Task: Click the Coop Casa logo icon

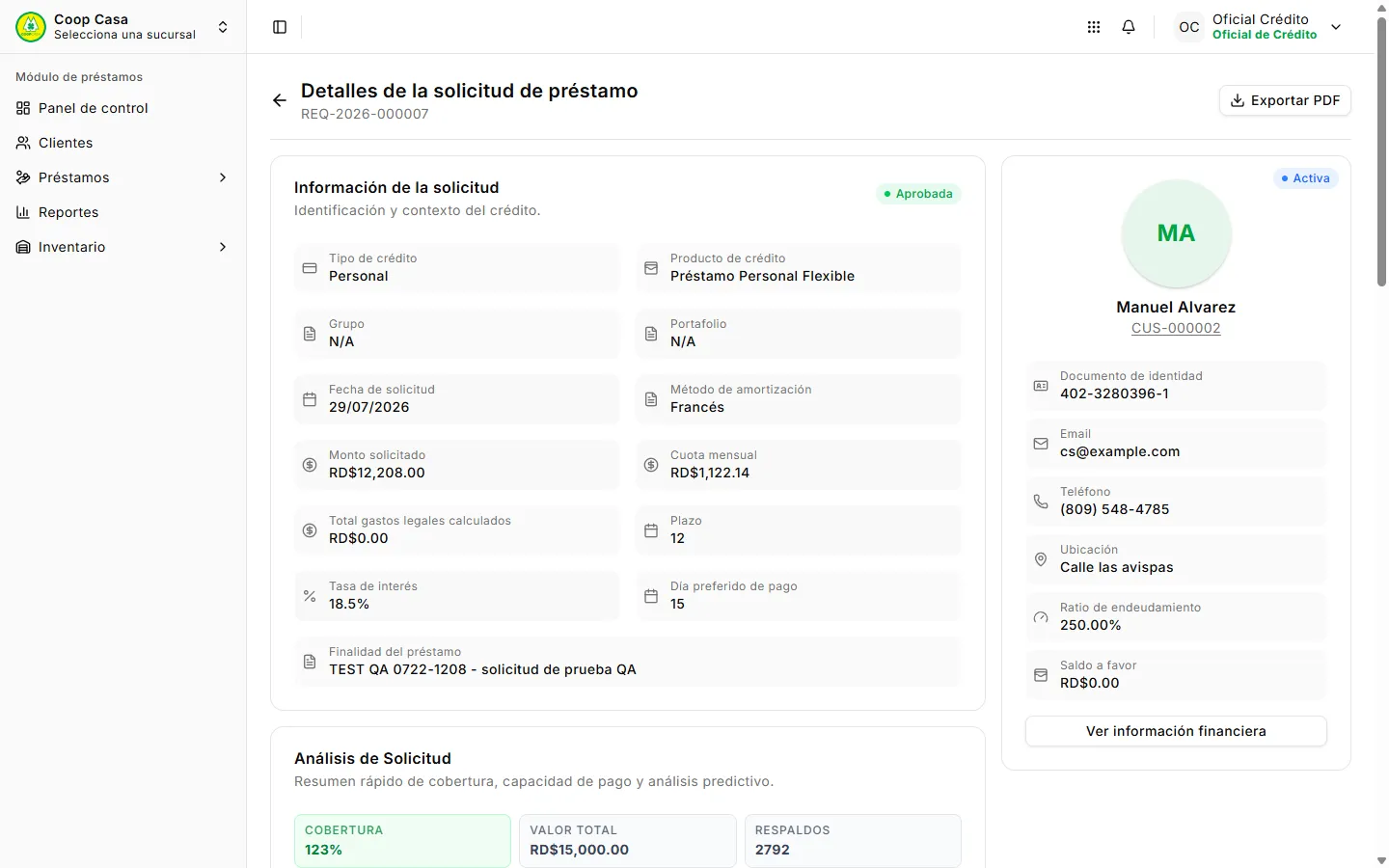Action: coord(31,27)
